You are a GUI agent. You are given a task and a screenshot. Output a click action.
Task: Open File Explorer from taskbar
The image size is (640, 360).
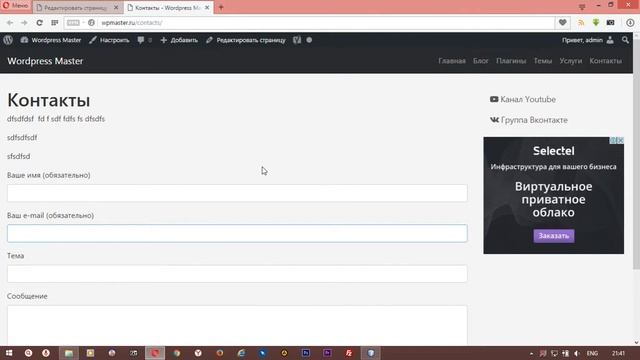69,353
